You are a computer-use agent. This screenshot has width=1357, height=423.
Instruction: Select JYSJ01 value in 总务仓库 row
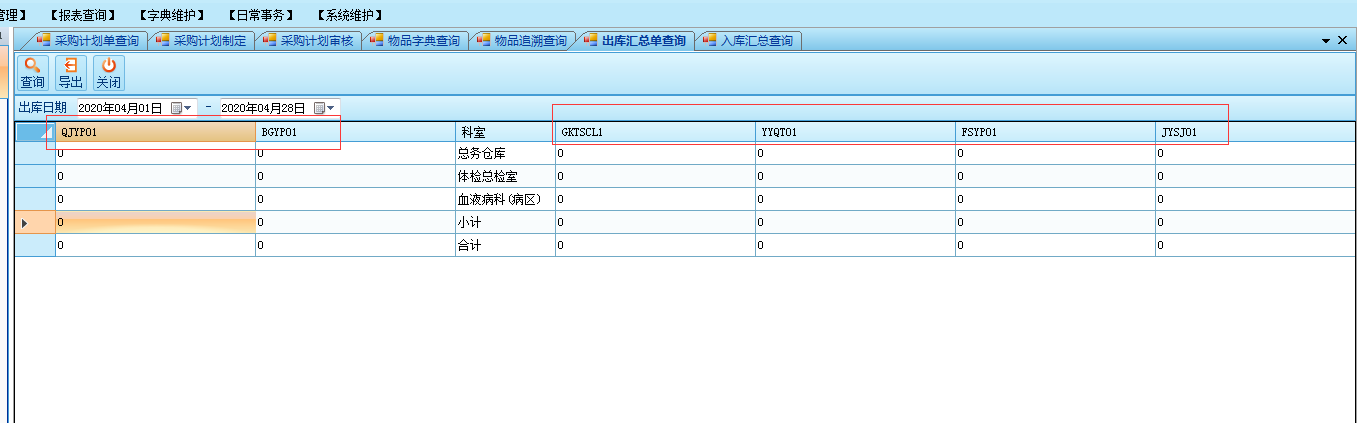coord(1255,153)
